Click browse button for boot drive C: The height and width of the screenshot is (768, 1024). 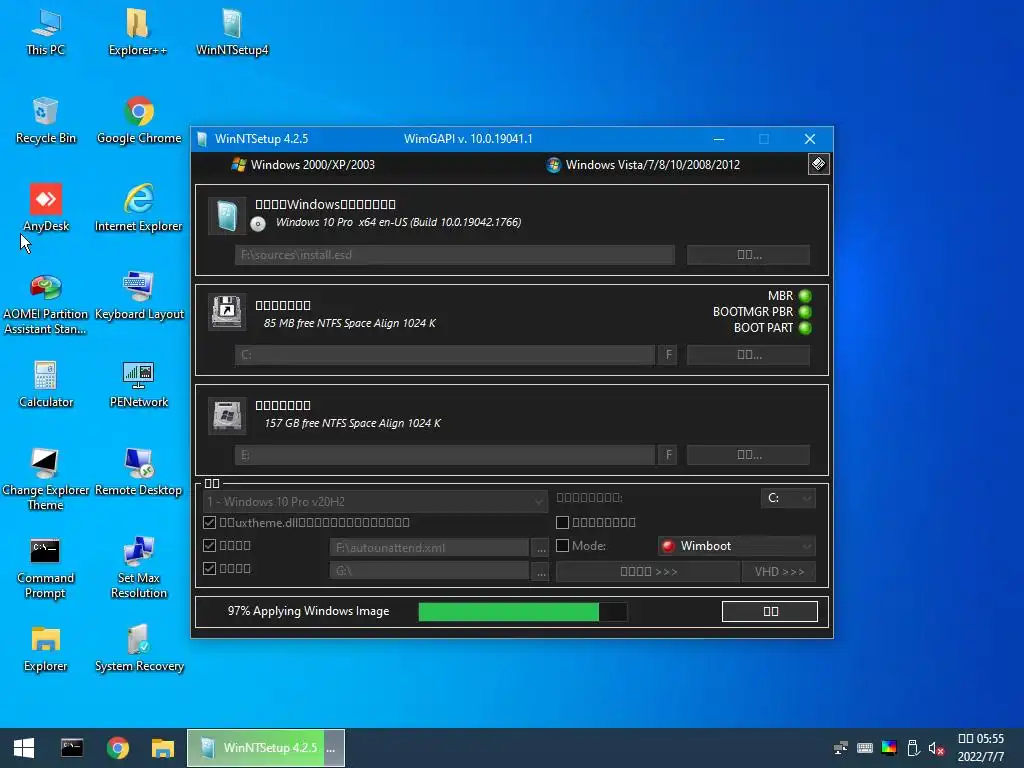[748, 355]
